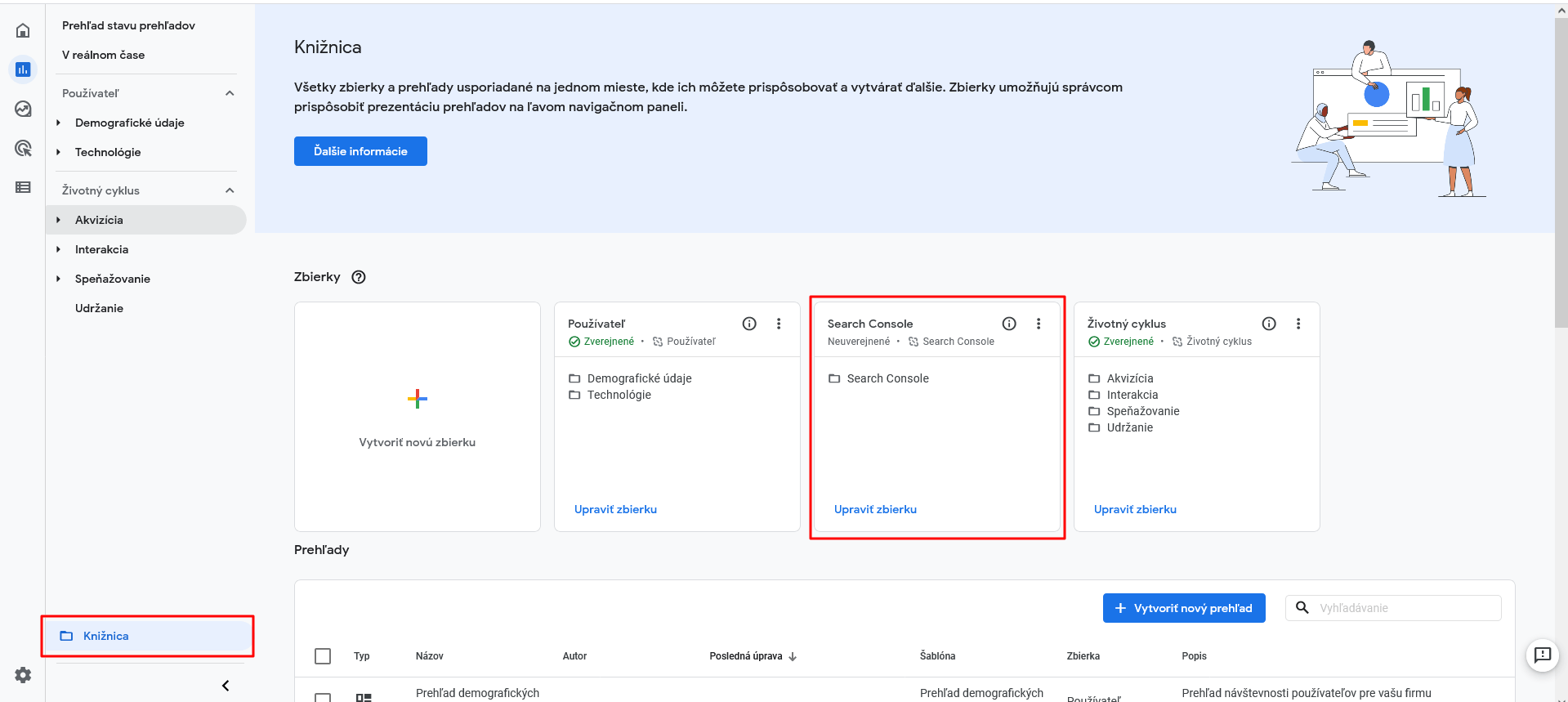The height and width of the screenshot is (702, 1568).
Task: Expand Akvizícia in sidebar
Action: click(58, 220)
